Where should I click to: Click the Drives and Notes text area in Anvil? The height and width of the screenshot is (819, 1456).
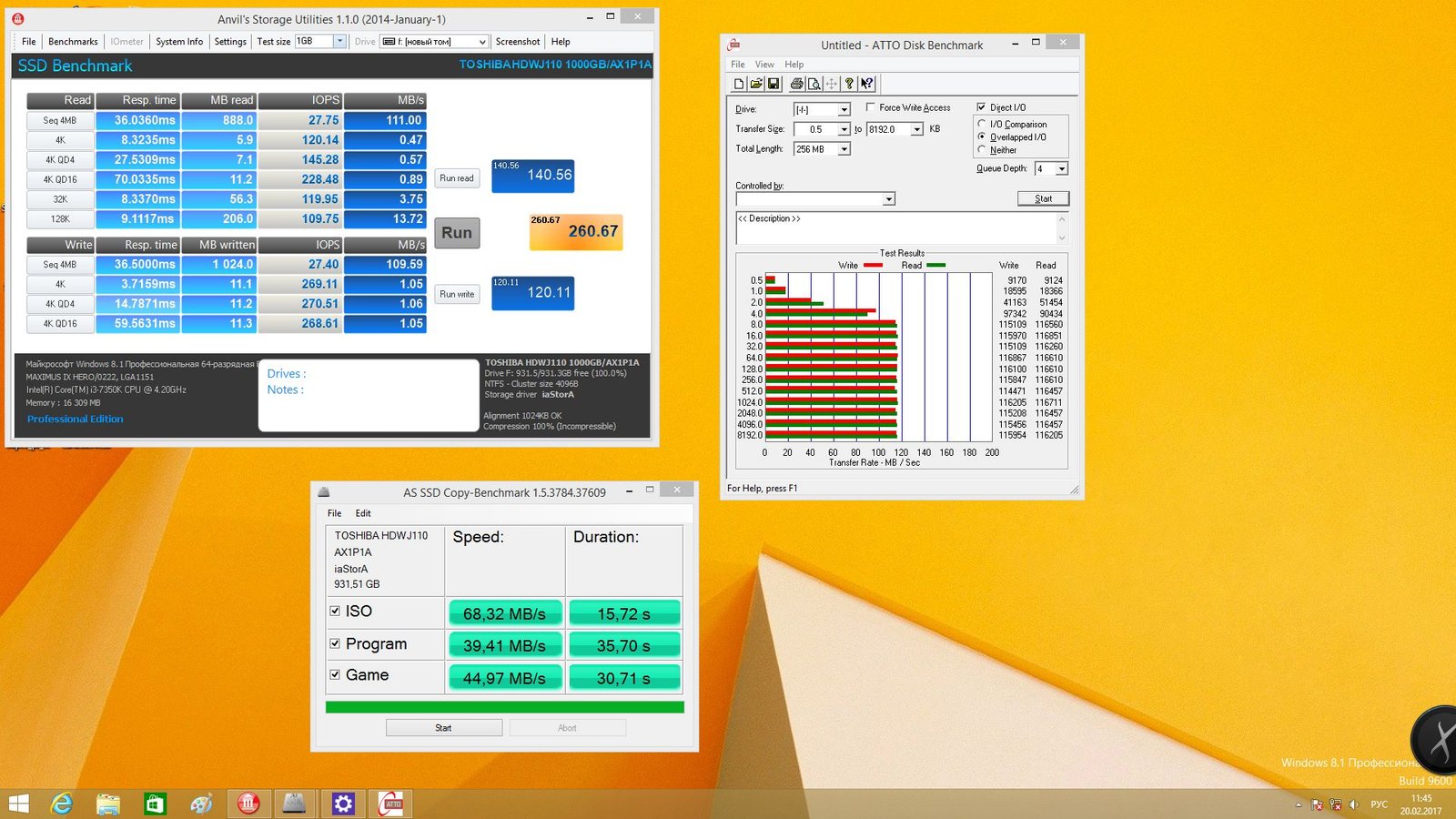(369, 395)
